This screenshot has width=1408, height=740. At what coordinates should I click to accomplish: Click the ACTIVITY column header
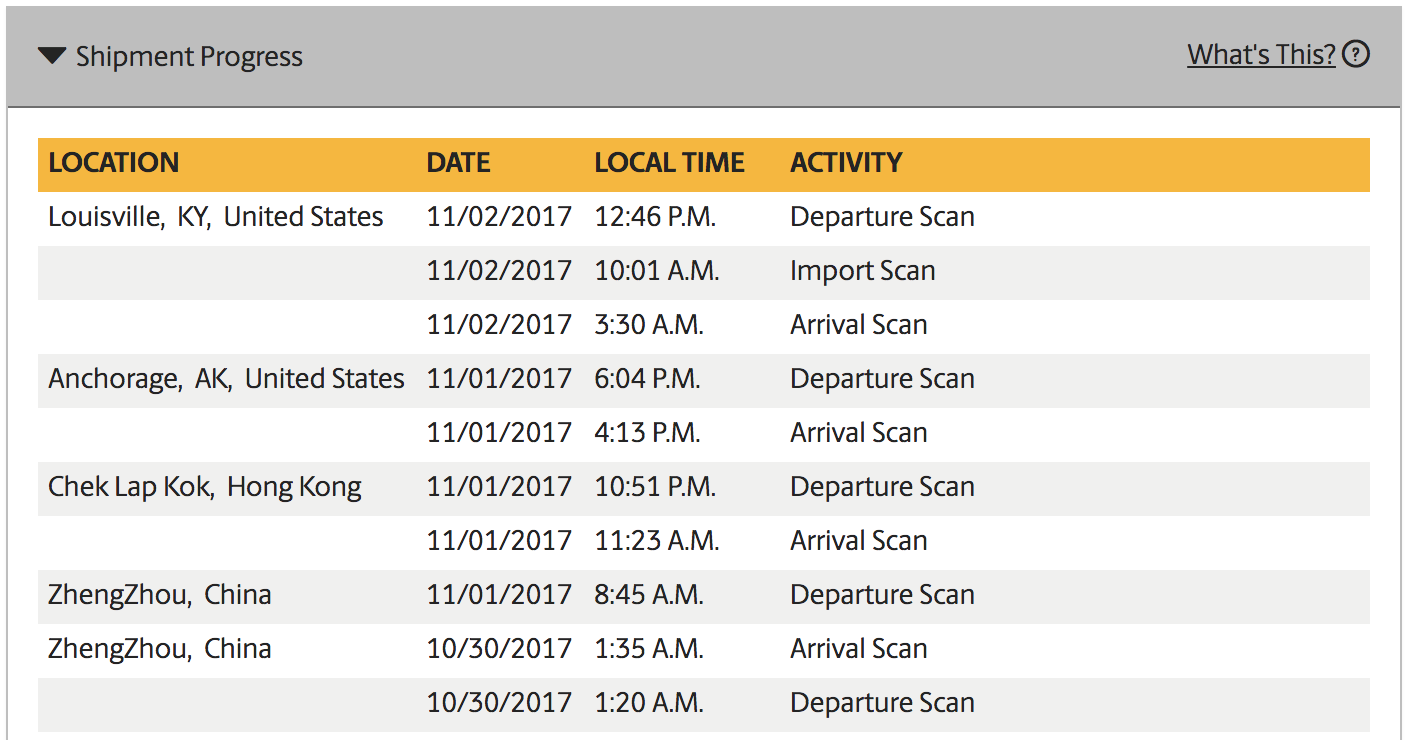click(x=846, y=163)
